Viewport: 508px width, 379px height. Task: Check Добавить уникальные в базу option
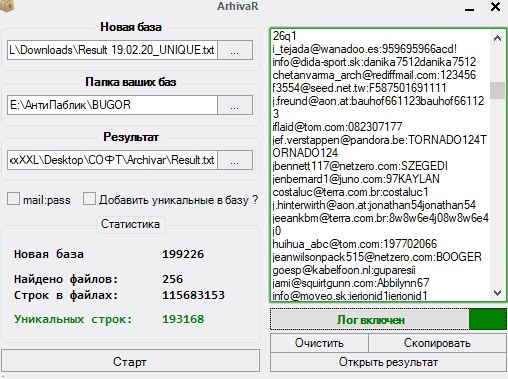tap(89, 199)
